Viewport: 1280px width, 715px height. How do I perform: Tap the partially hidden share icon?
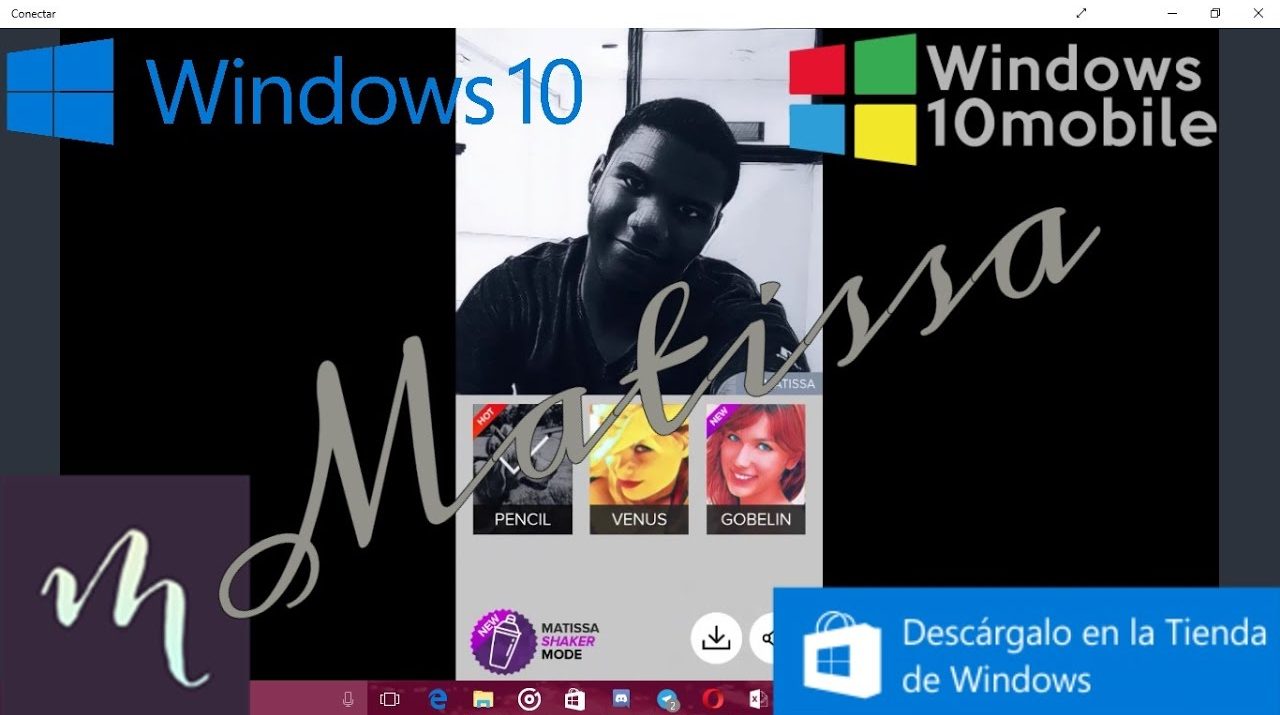coord(764,638)
